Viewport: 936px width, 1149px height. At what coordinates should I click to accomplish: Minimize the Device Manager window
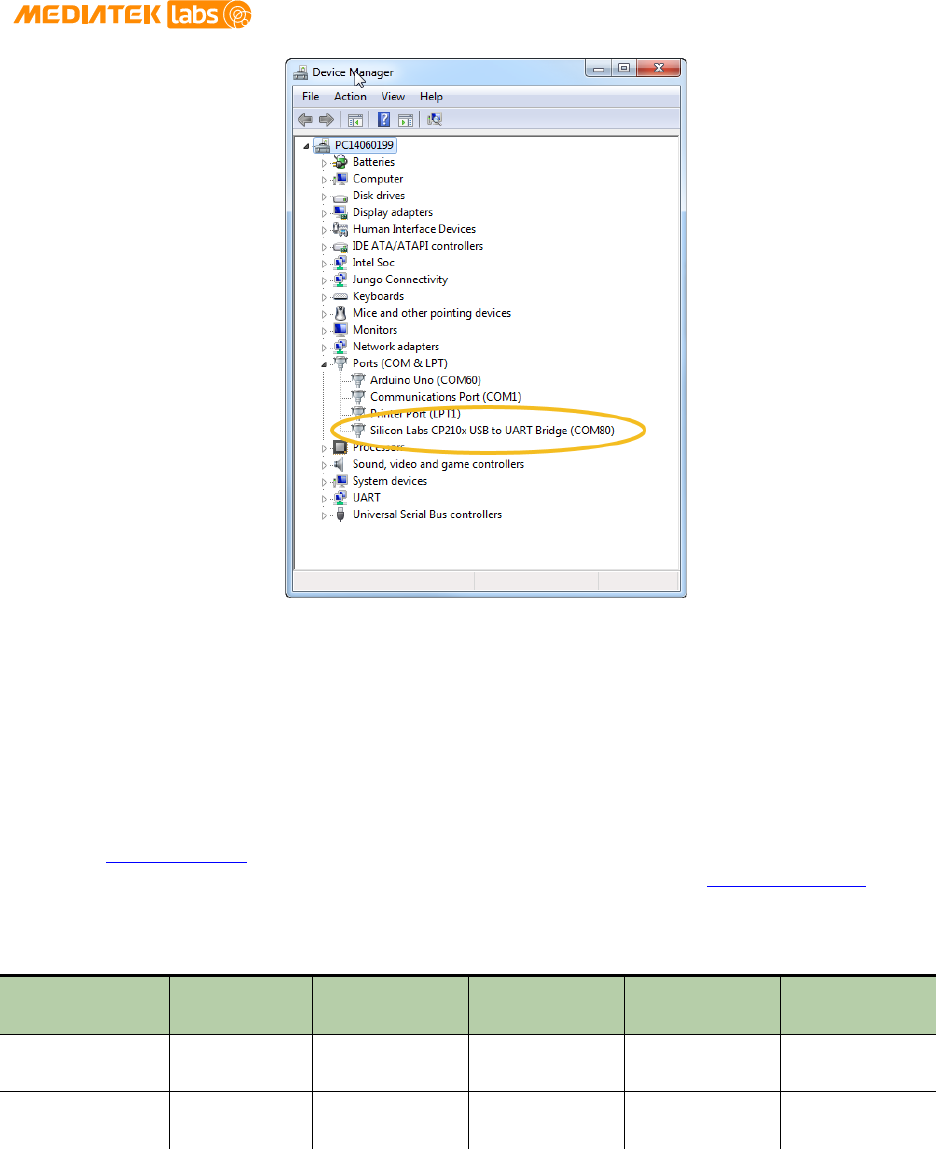[x=599, y=68]
